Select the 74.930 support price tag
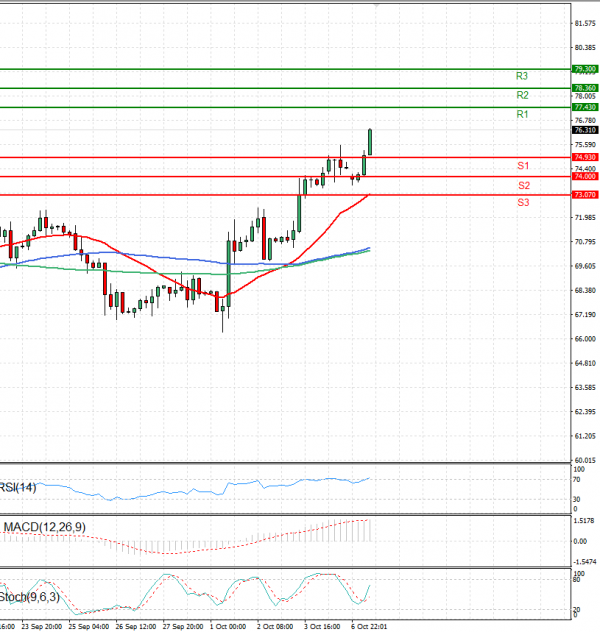Image resolution: width=600 pixels, height=632 pixels. point(585,157)
